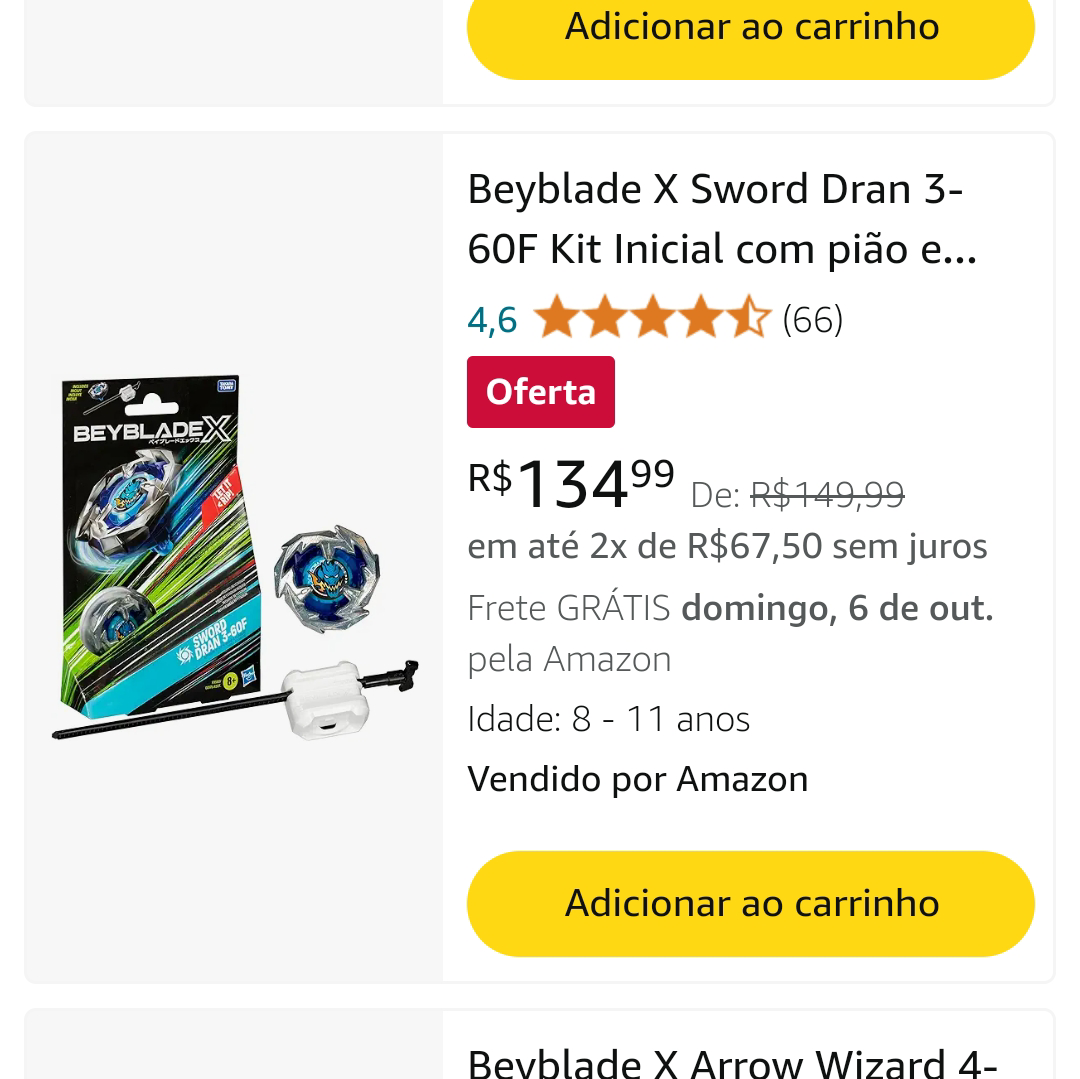Image resolution: width=1080 pixels, height=1079 pixels.
Task: Click the Idade: 8 - 11 anos line
Action: click(x=608, y=719)
